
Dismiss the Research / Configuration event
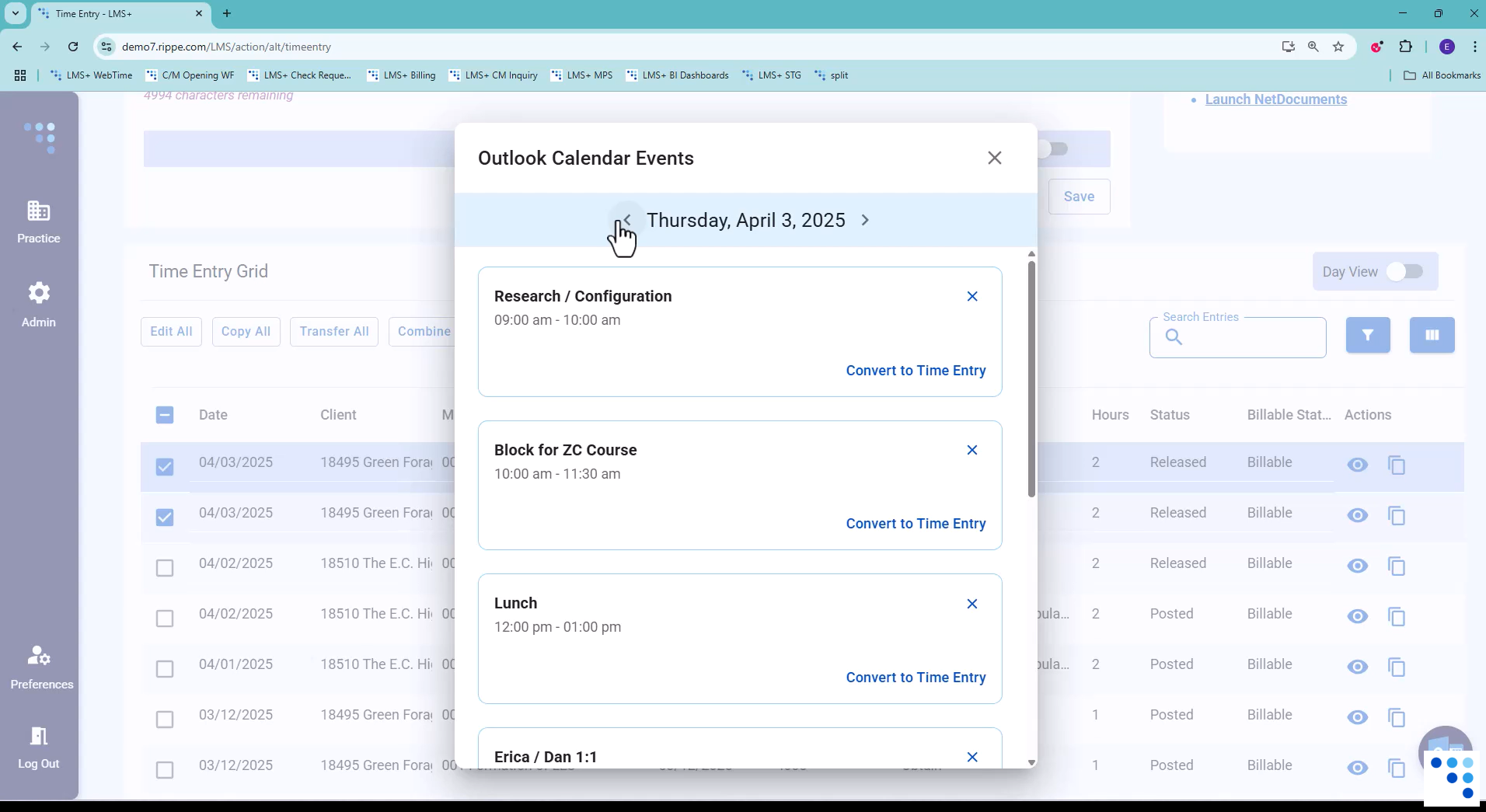pos(971,296)
